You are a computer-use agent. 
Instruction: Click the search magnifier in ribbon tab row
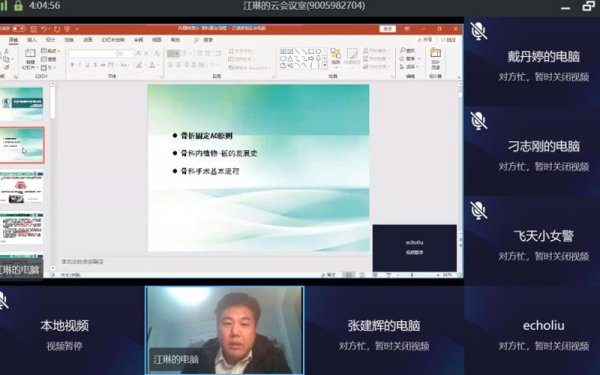(x=196, y=40)
